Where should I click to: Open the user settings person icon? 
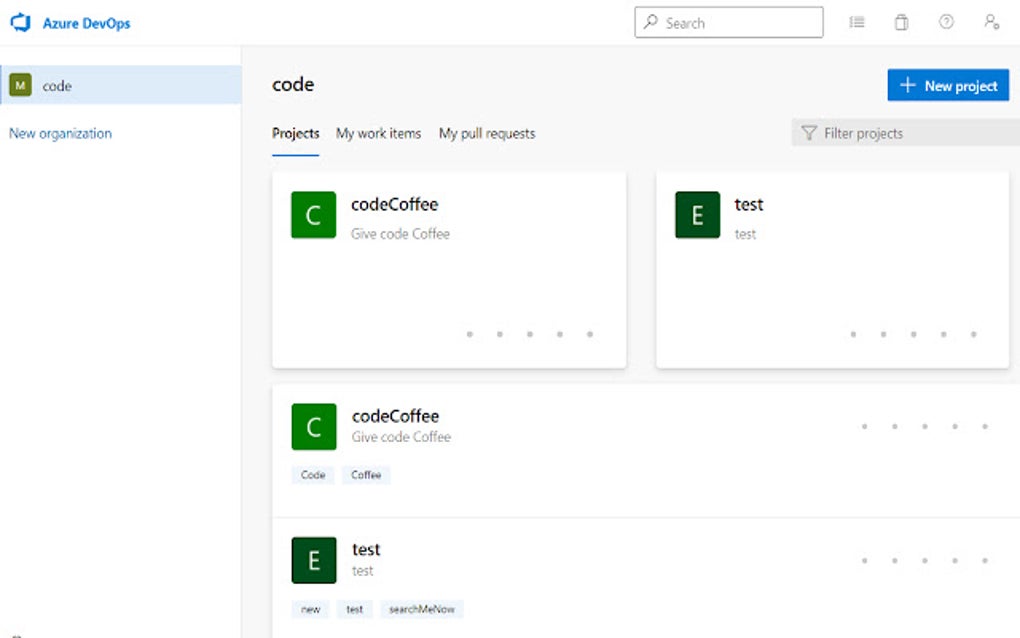991,22
